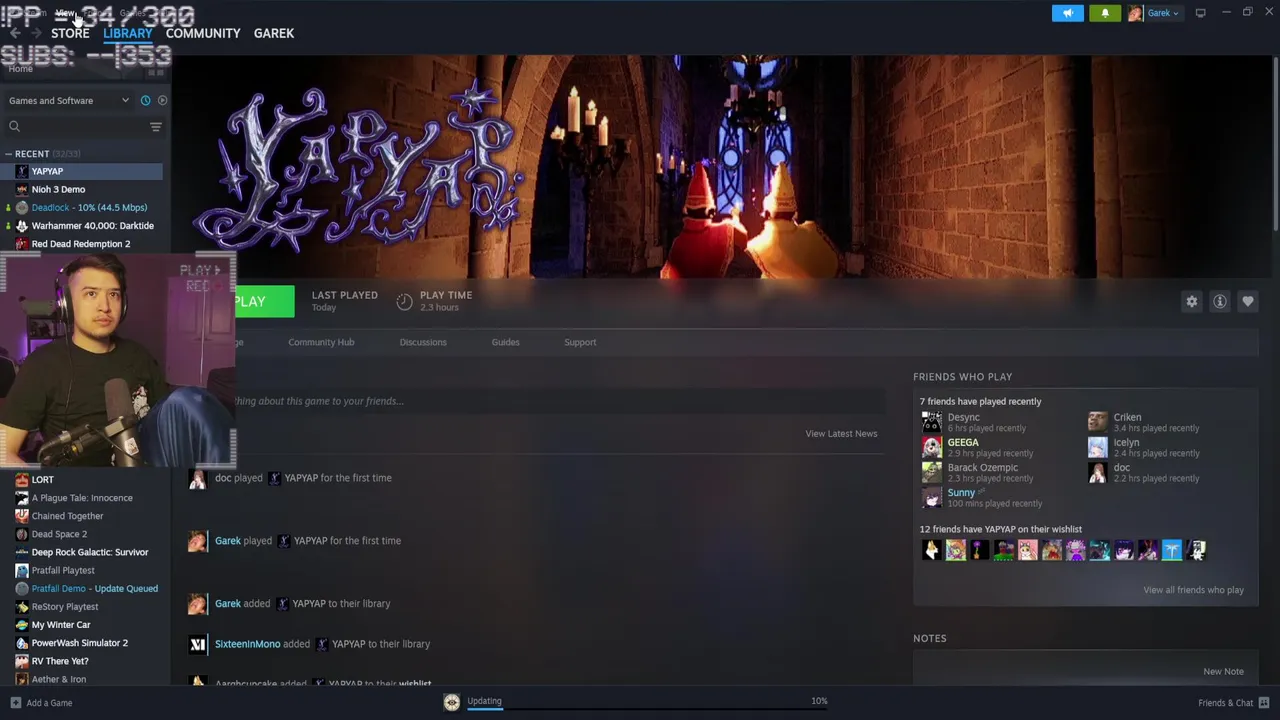
Task: Expand the Games and Software dropdown
Action: coord(68,100)
